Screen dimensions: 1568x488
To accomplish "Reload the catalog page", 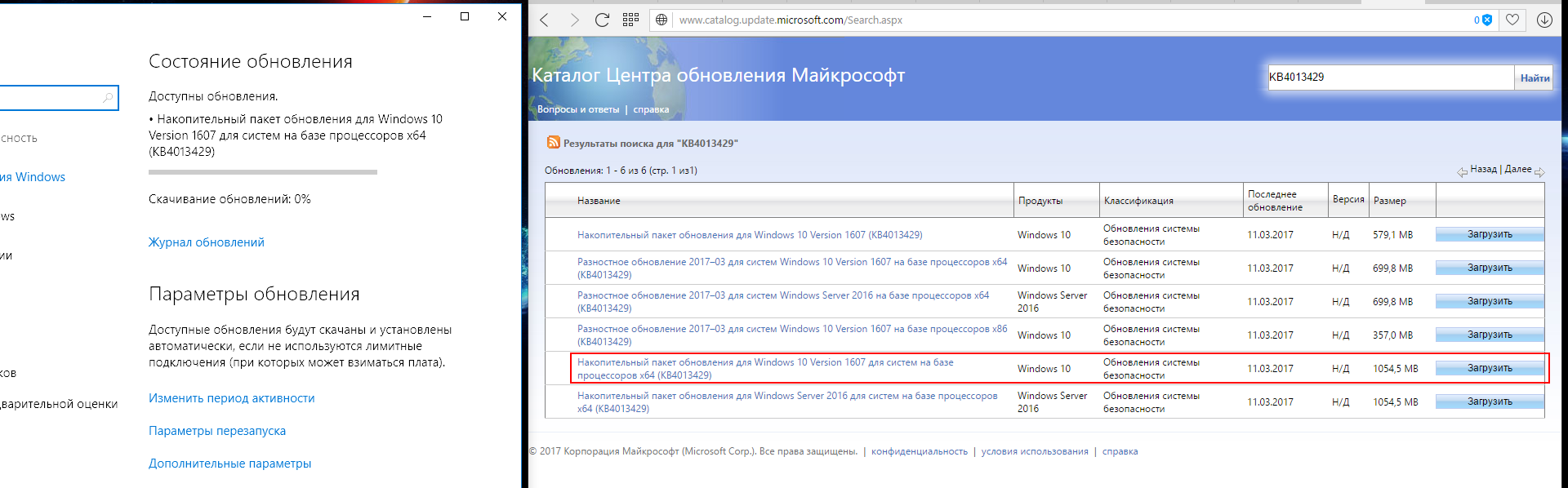I will (602, 20).
